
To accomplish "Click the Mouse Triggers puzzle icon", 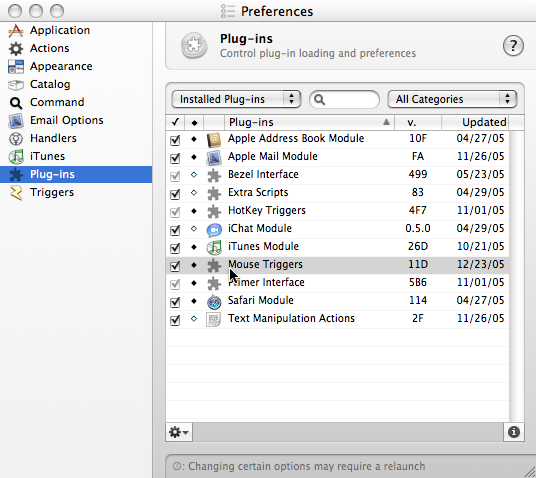I will [214, 266].
